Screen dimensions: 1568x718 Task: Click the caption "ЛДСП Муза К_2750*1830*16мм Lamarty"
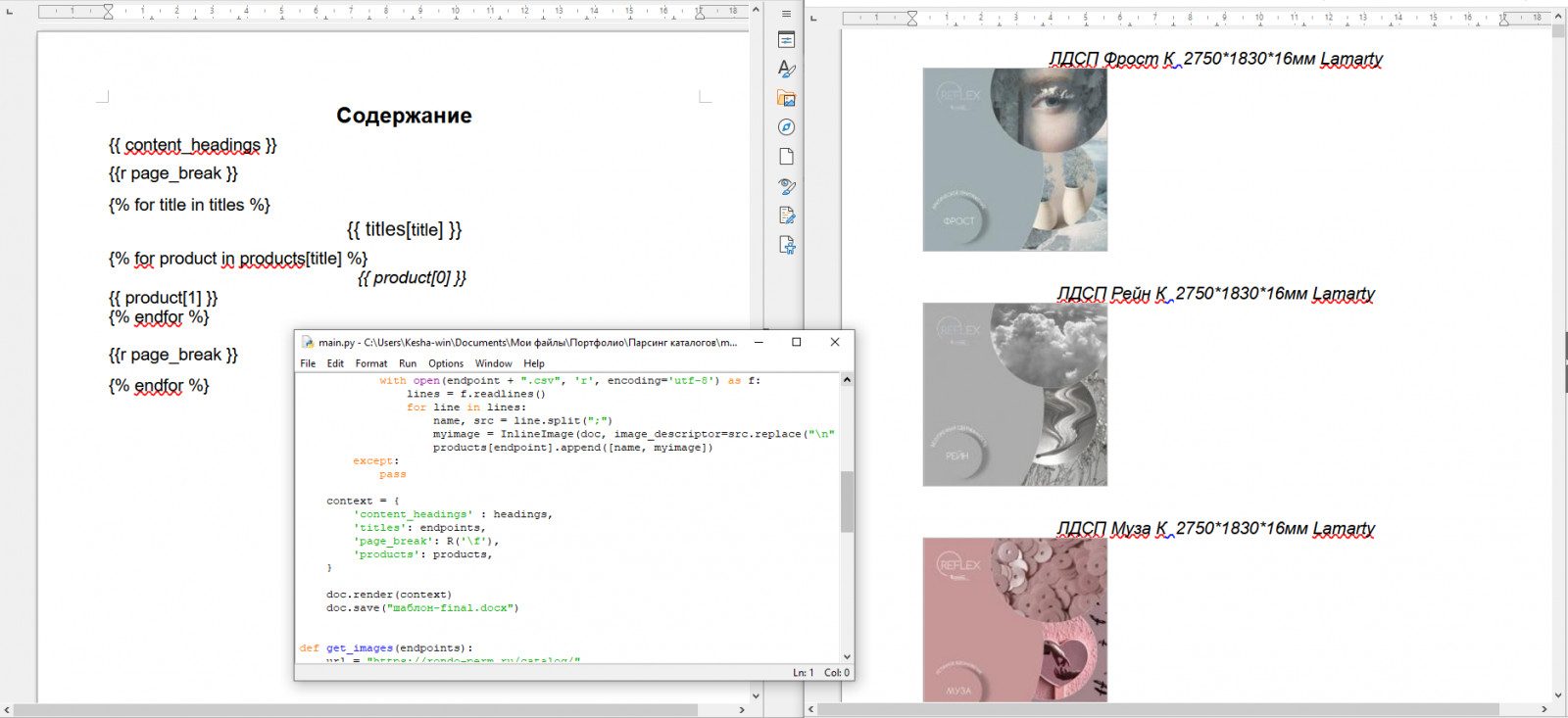click(1215, 529)
